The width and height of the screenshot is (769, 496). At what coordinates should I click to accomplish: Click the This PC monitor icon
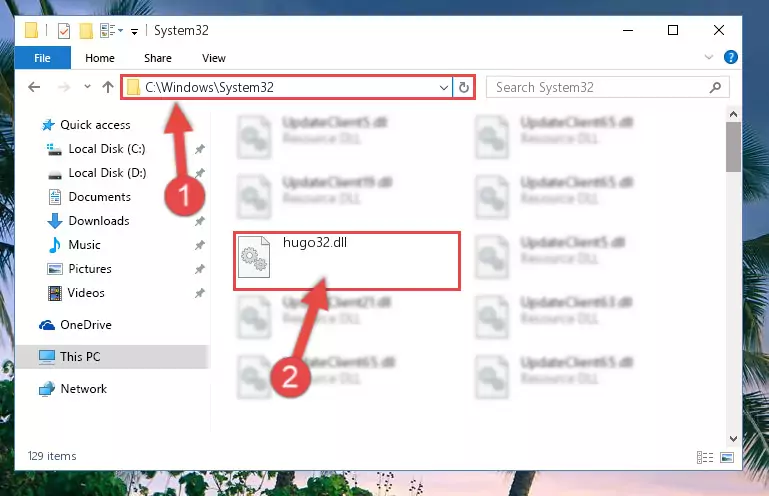point(47,357)
